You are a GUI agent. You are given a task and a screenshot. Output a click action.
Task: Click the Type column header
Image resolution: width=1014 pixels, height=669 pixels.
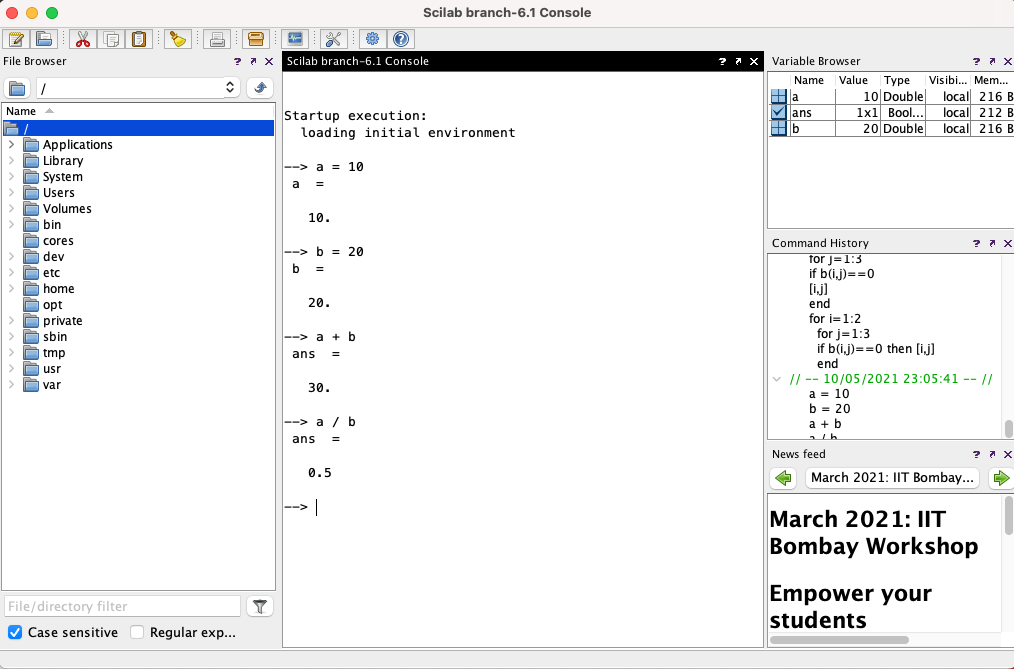pos(903,80)
